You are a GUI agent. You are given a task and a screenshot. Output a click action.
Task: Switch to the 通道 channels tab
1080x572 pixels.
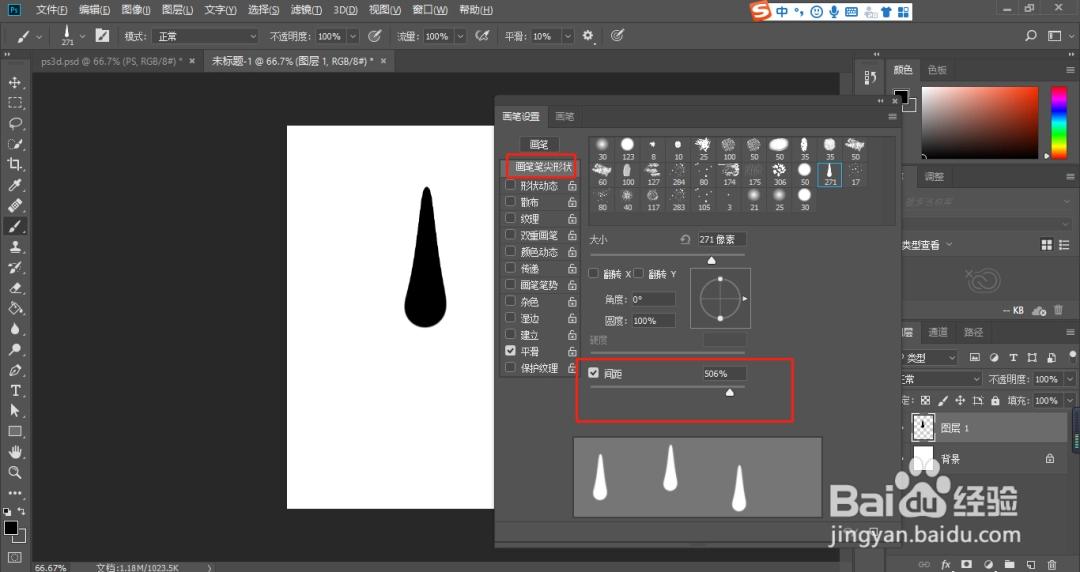point(938,332)
